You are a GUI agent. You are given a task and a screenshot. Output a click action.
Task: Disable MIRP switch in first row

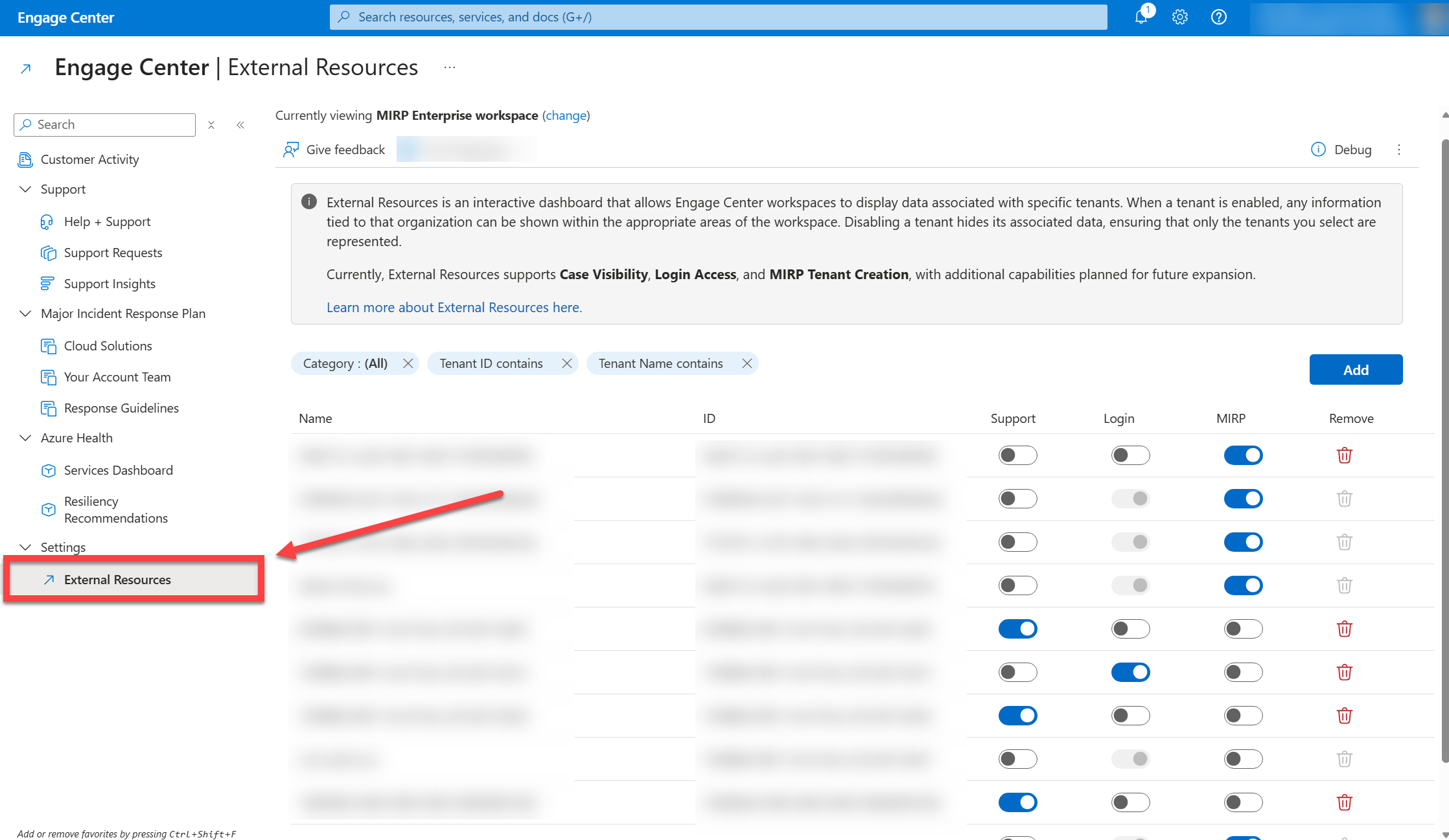pos(1244,455)
